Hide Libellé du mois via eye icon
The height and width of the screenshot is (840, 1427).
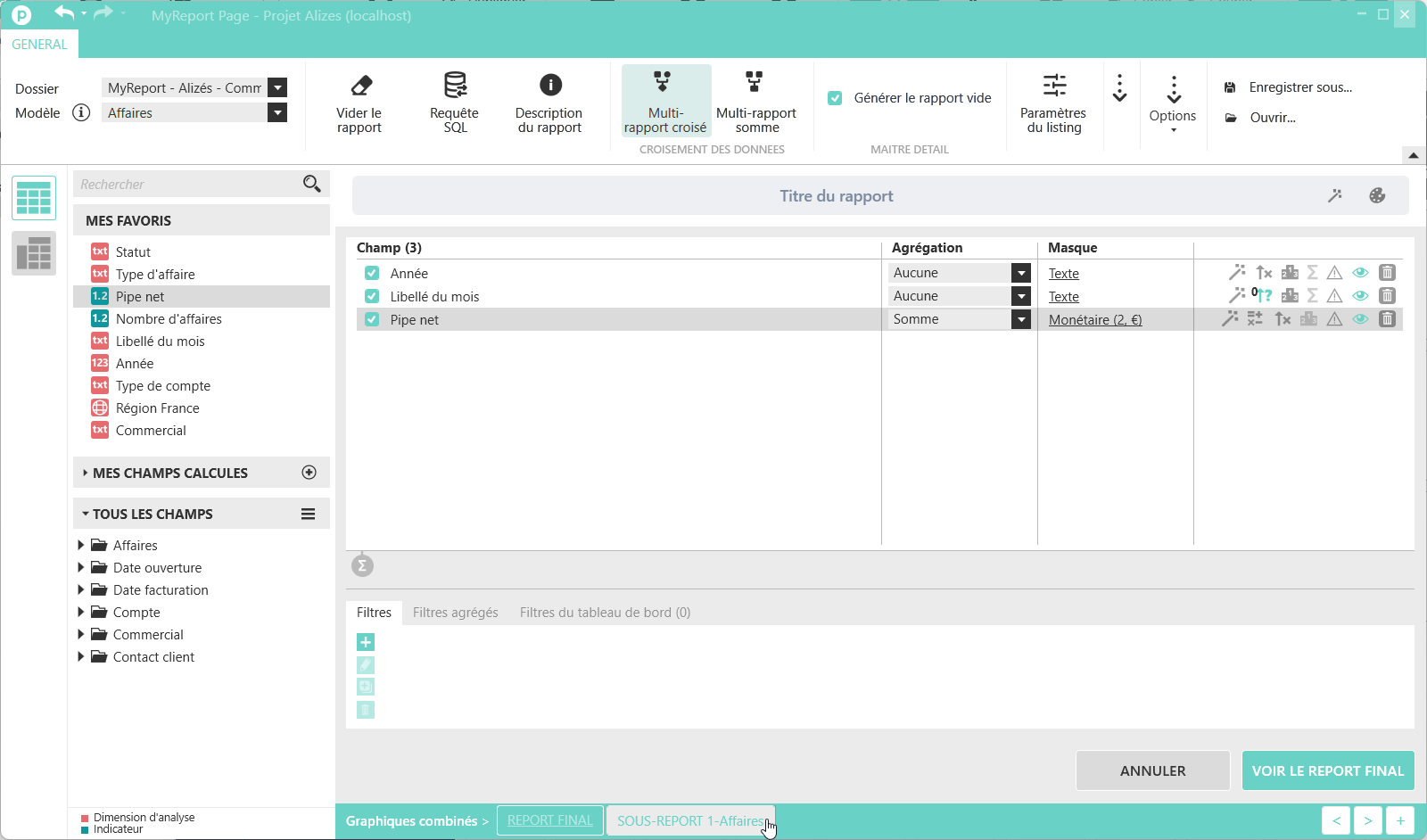[x=1360, y=296]
